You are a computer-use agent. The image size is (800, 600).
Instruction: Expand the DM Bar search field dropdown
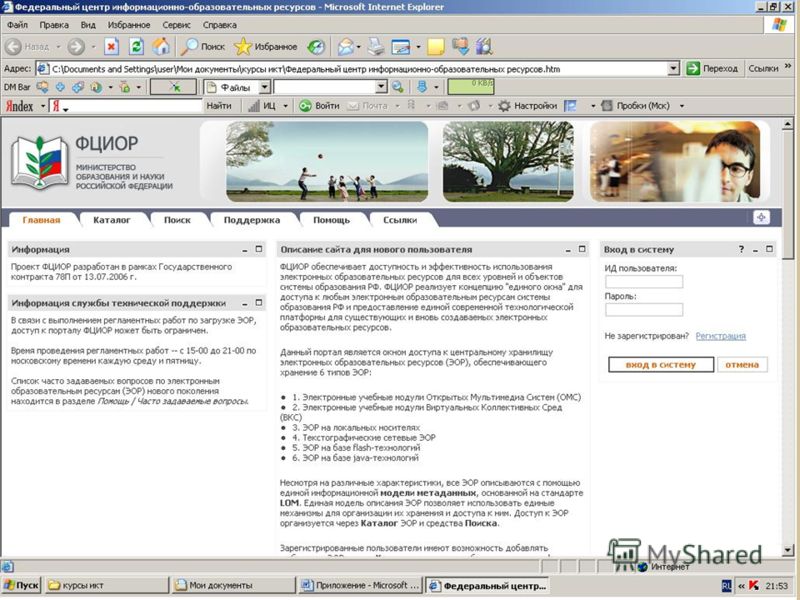[381, 87]
